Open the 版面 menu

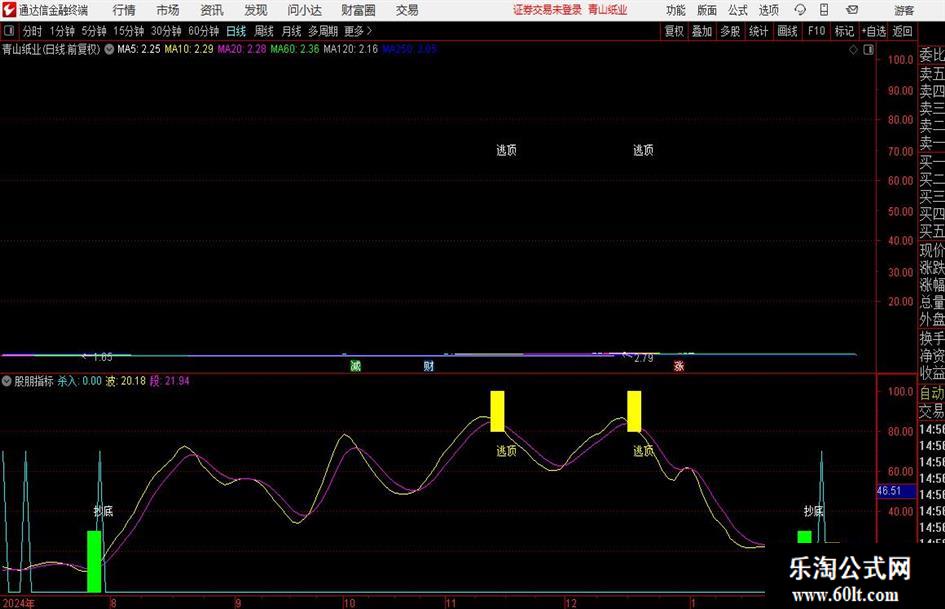706,10
